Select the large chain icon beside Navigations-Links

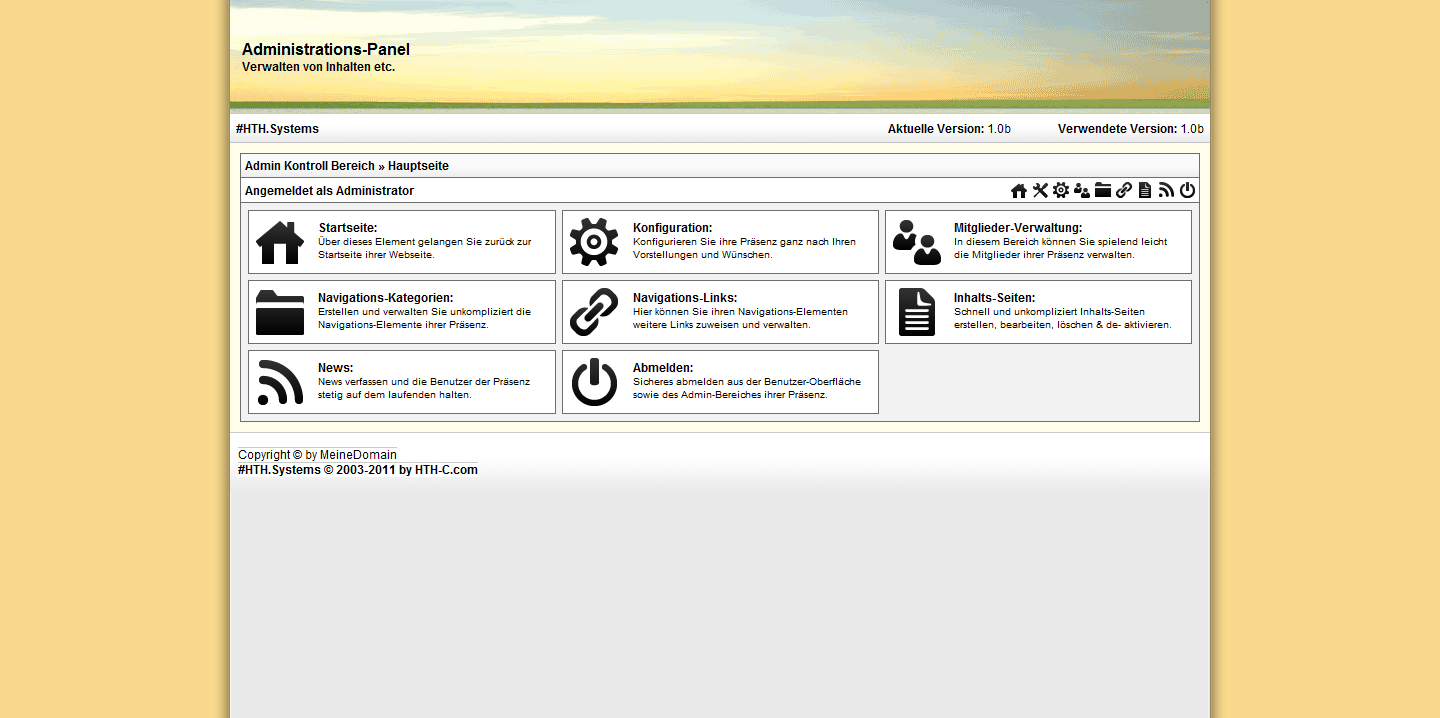coord(594,312)
